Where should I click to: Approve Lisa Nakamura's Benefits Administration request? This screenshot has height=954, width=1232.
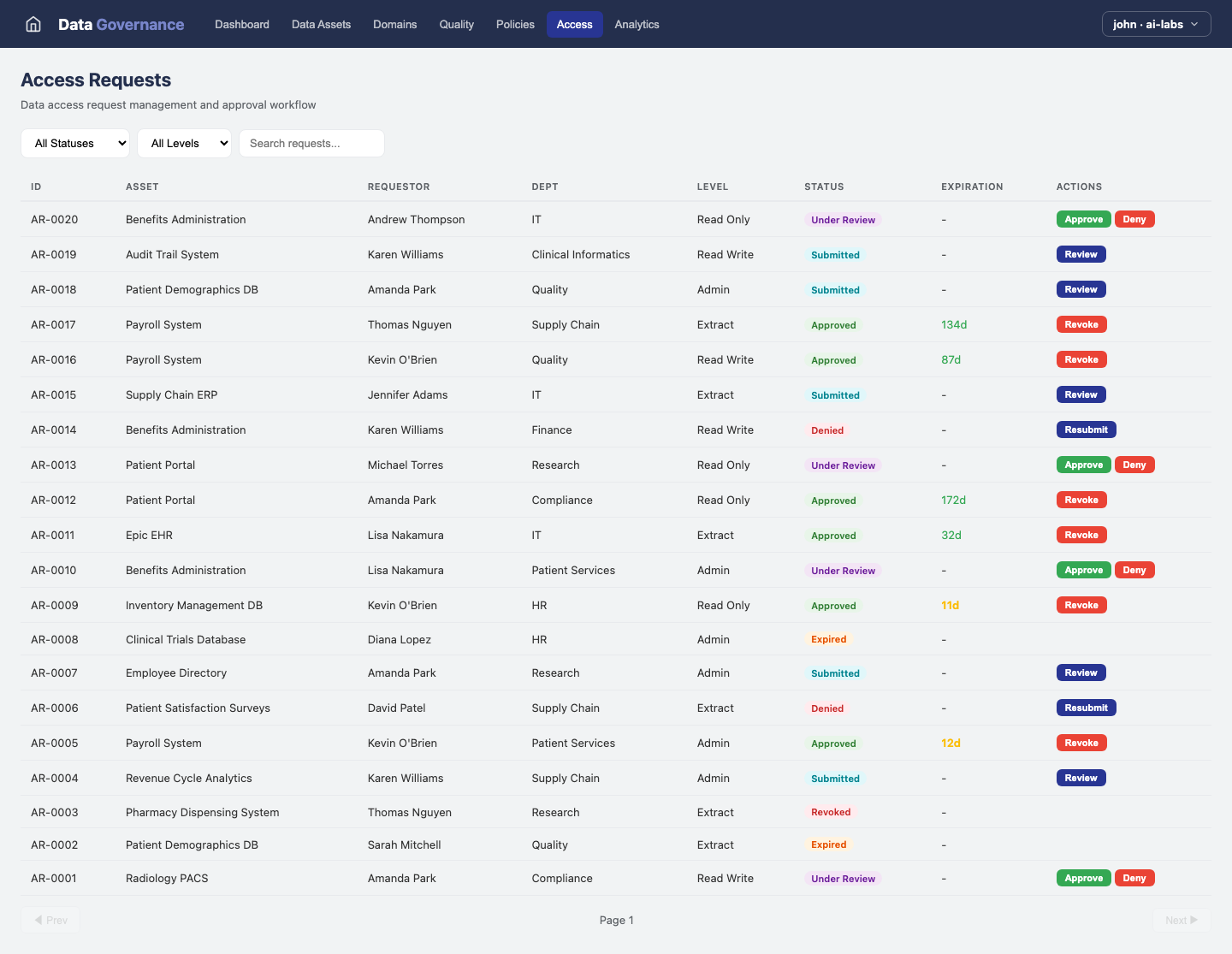point(1083,570)
